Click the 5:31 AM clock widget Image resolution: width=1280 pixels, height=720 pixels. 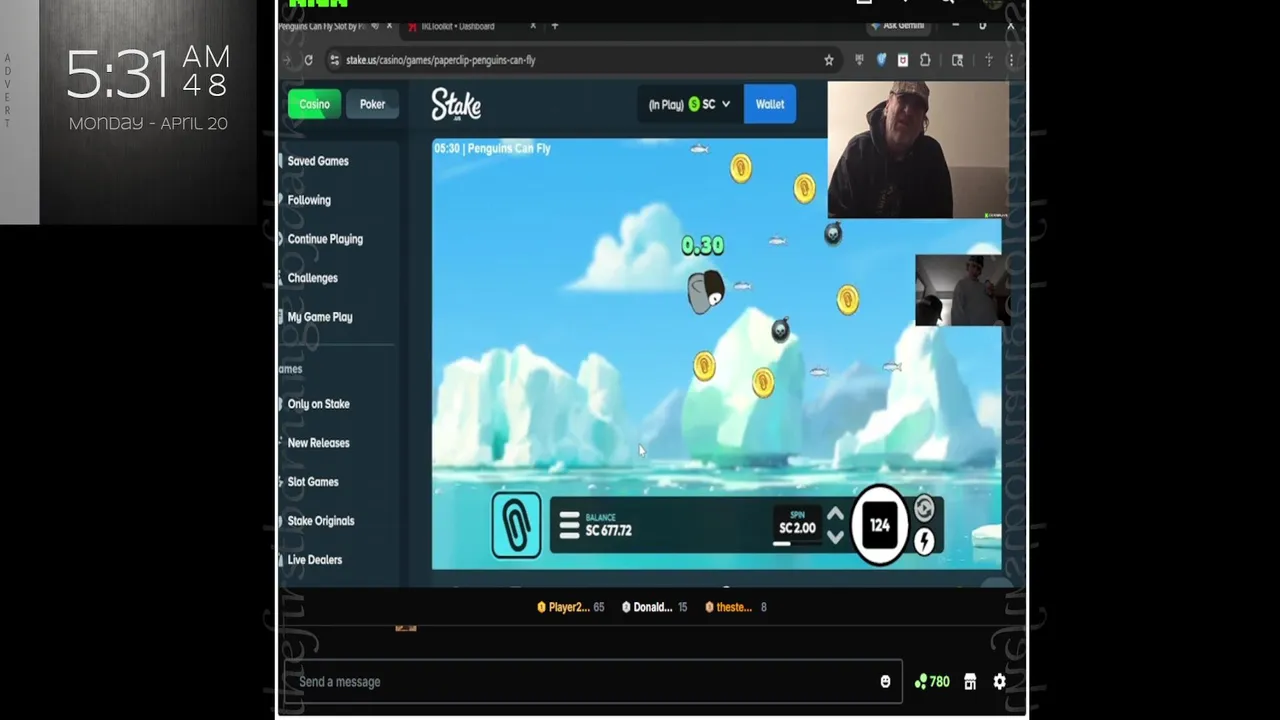tap(148, 75)
